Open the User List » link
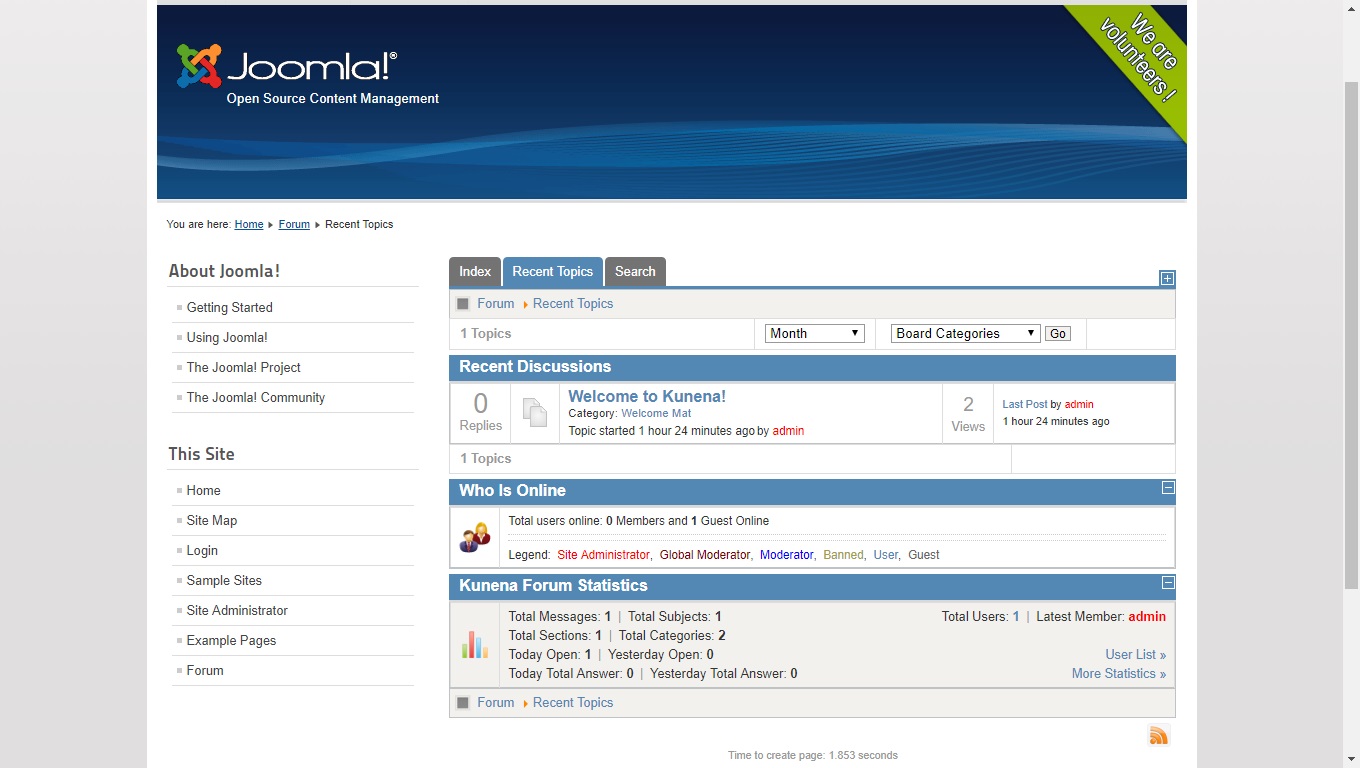 [x=1135, y=654]
